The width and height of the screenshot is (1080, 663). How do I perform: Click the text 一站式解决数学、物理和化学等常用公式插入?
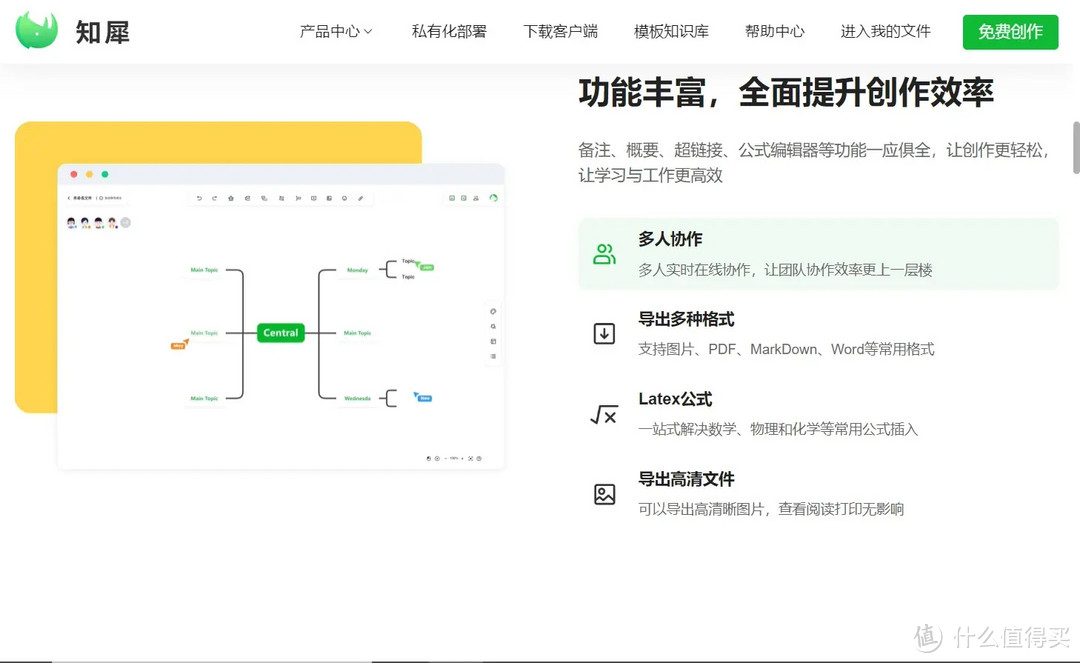(778, 429)
